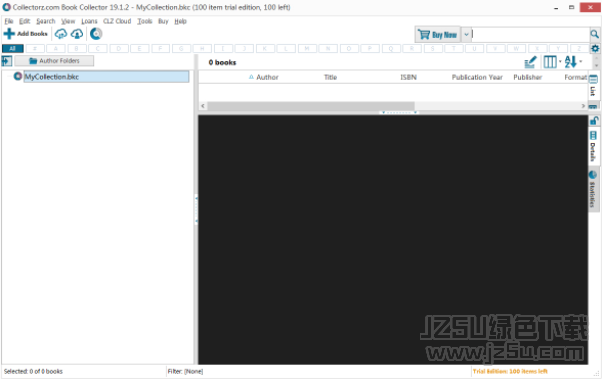Sort by the Publisher column header

(x=528, y=77)
